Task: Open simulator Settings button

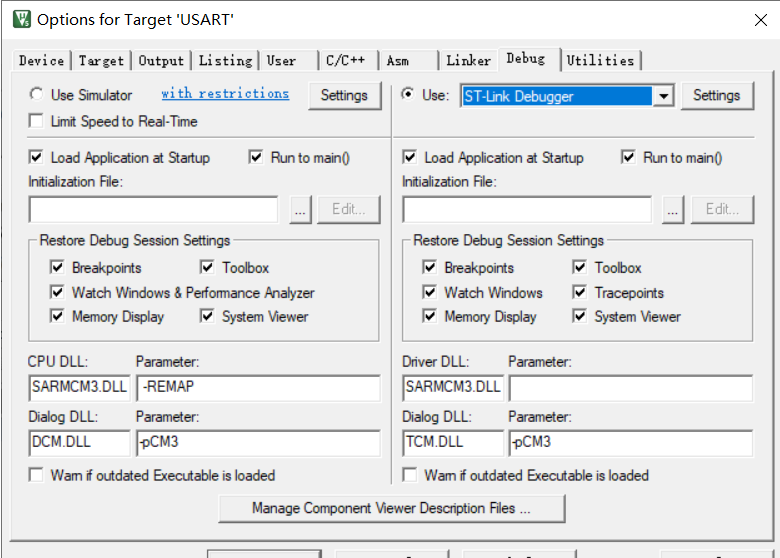Action: pos(344,95)
